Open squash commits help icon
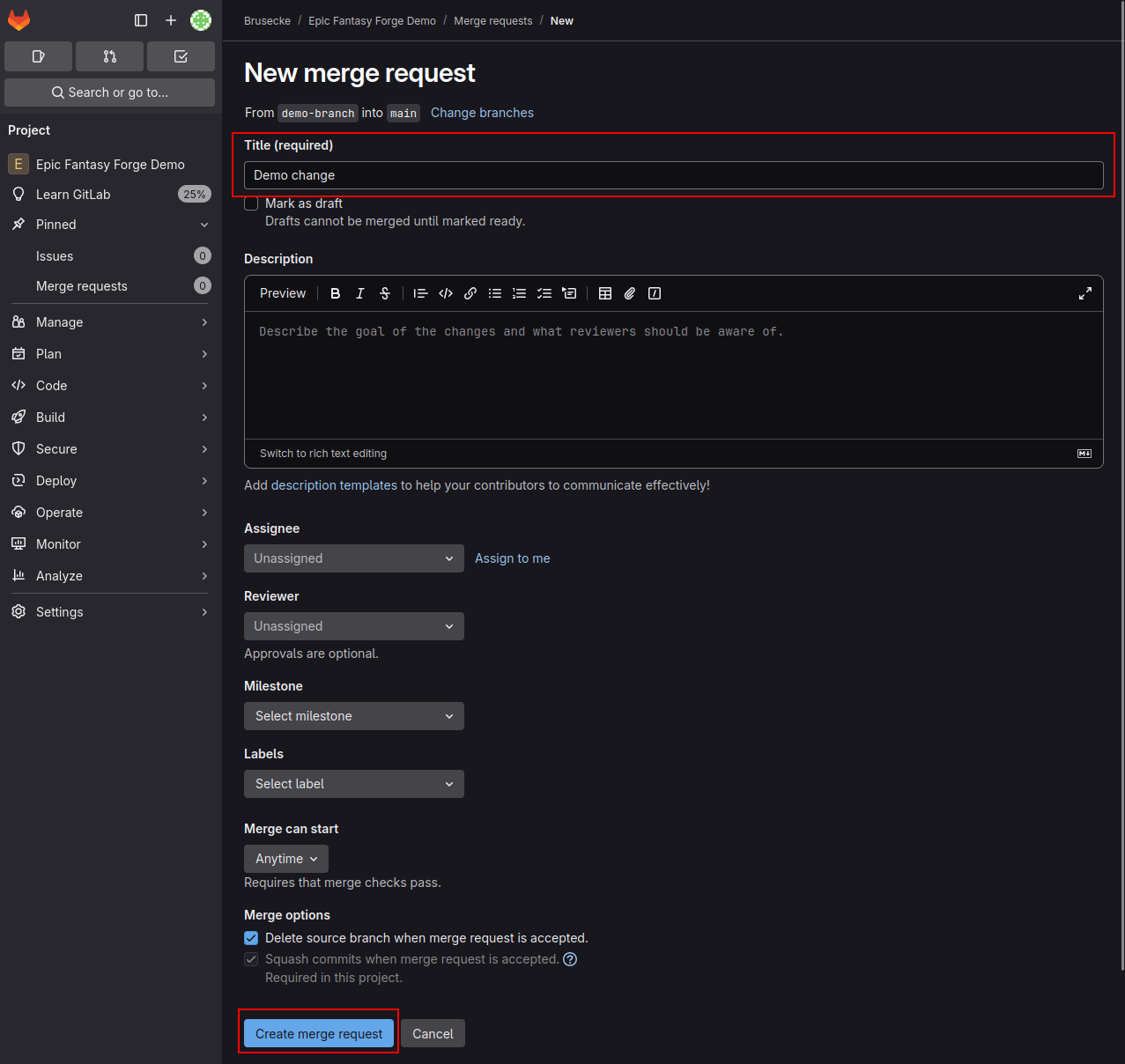The width and height of the screenshot is (1125, 1064). pyautogui.click(x=570, y=959)
